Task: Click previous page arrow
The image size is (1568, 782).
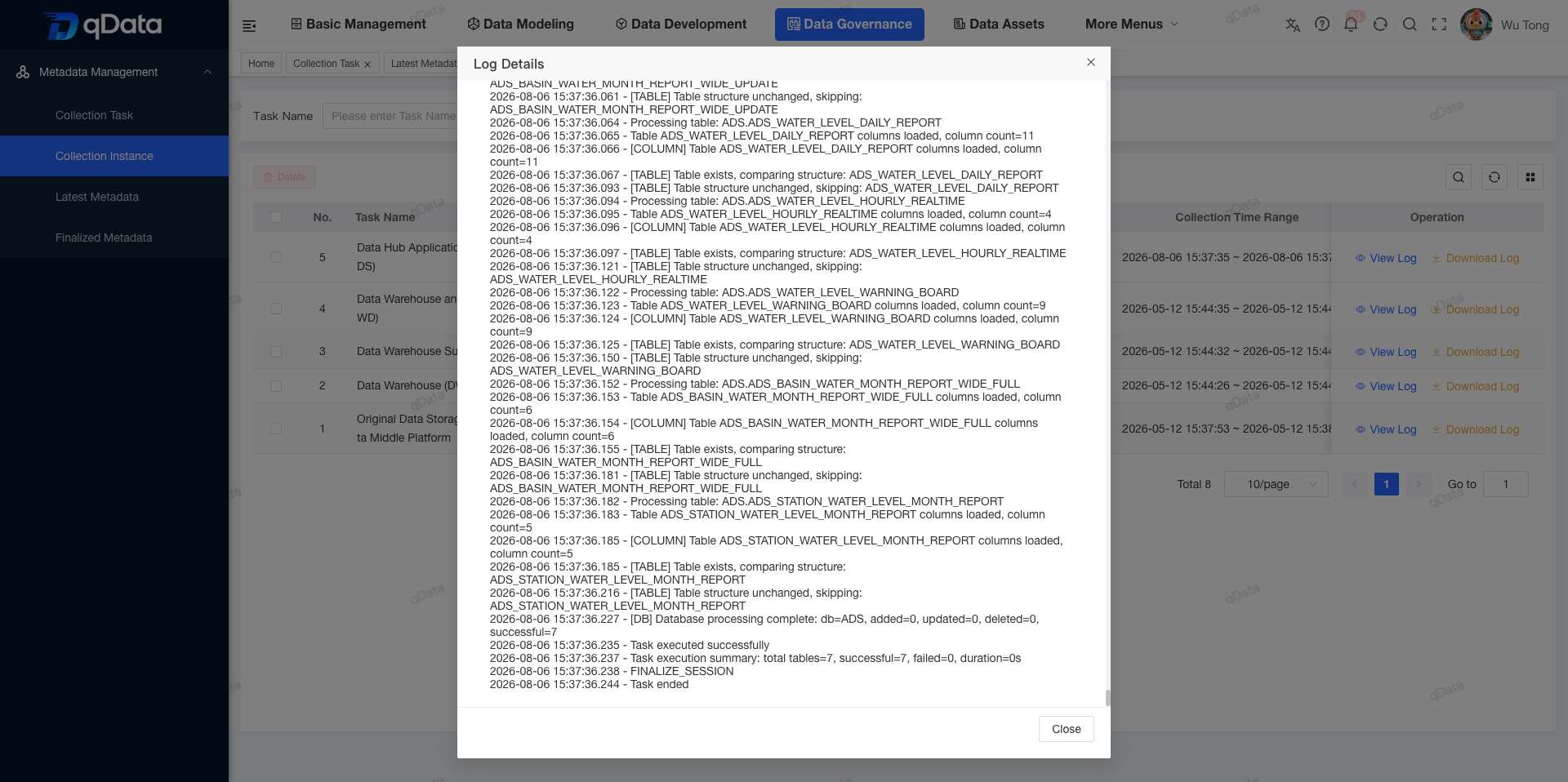Action: pyautogui.click(x=1354, y=484)
